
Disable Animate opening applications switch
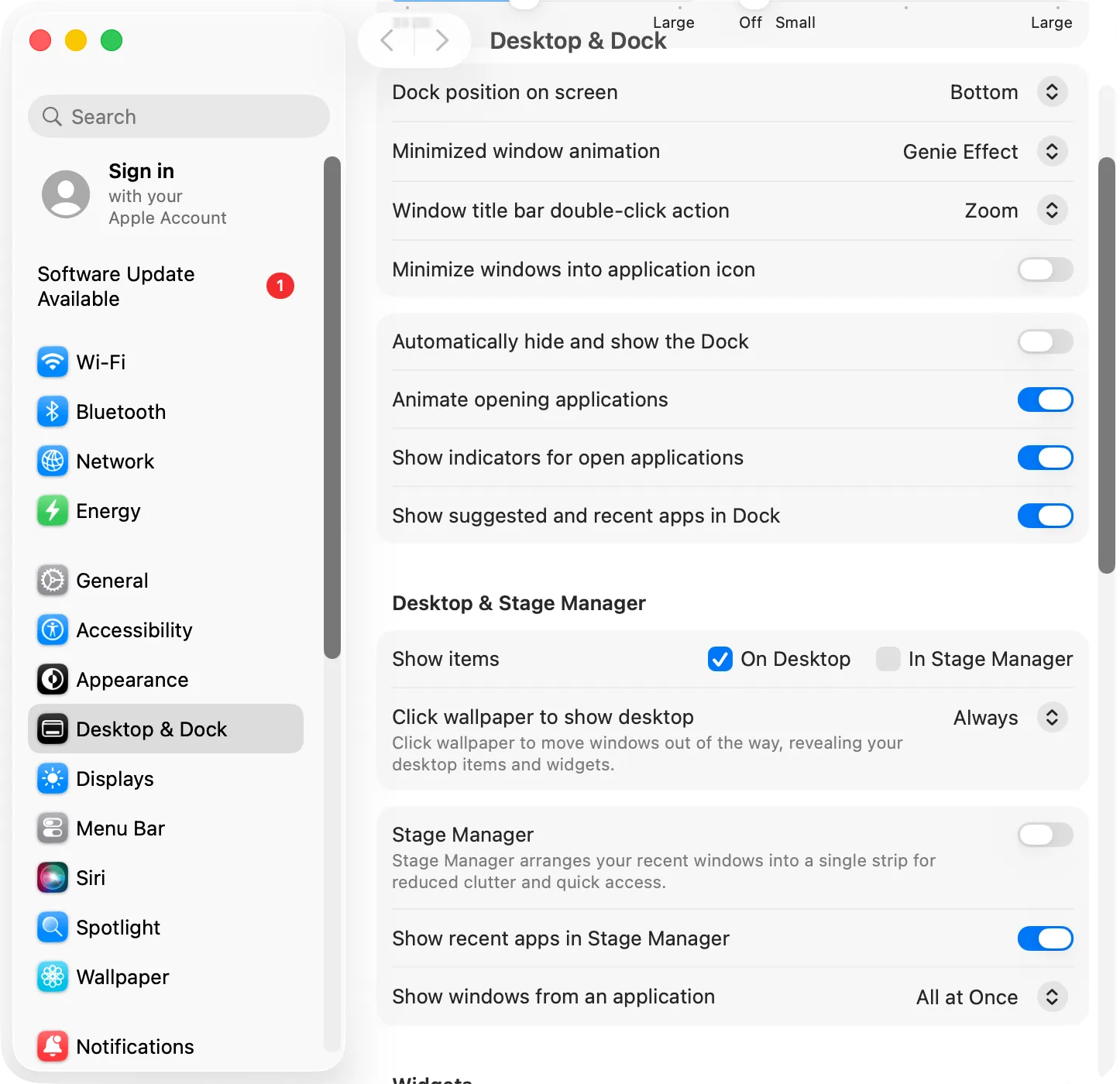click(1045, 400)
